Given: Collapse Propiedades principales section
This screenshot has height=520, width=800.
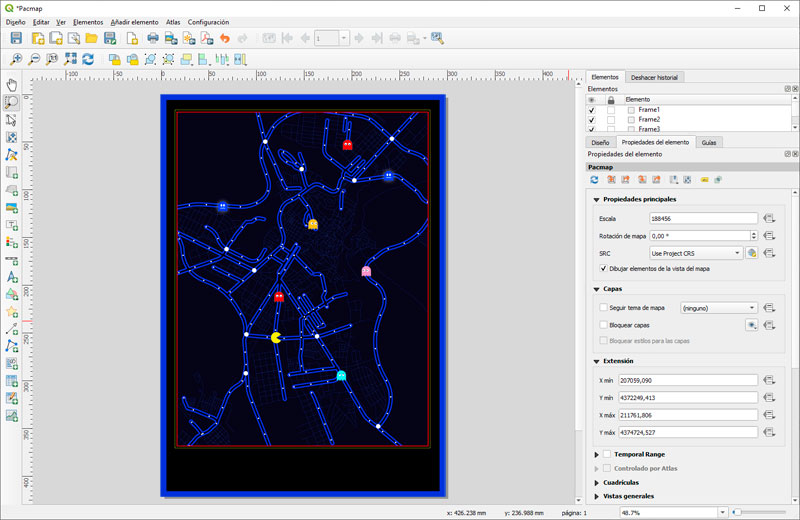Looking at the screenshot, I should [596, 200].
